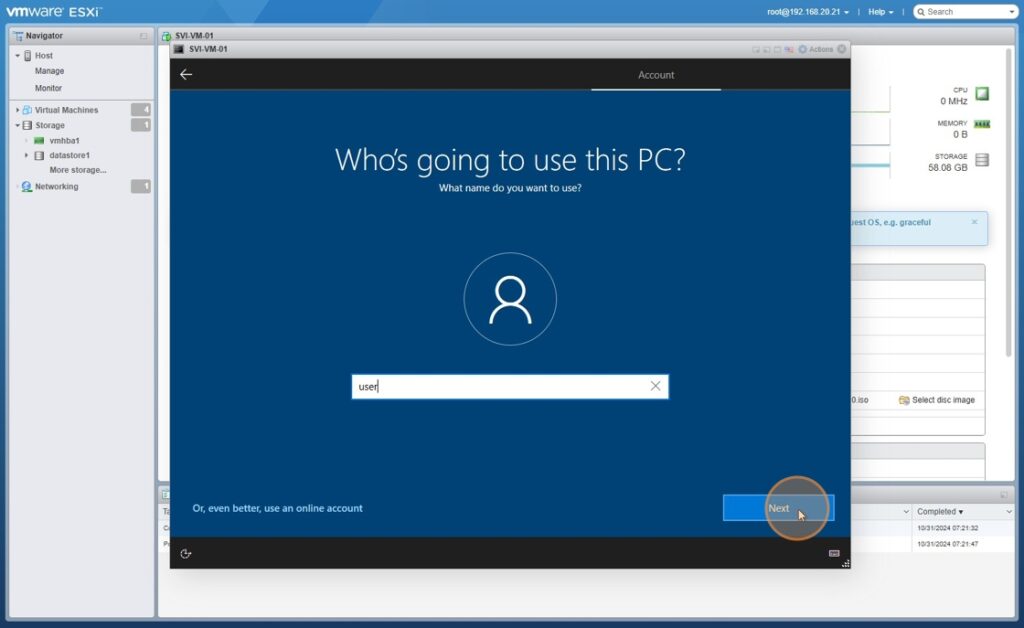1024x628 pixels.
Task: Click the CPU usage chip icon
Action: [x=982, y=93]
